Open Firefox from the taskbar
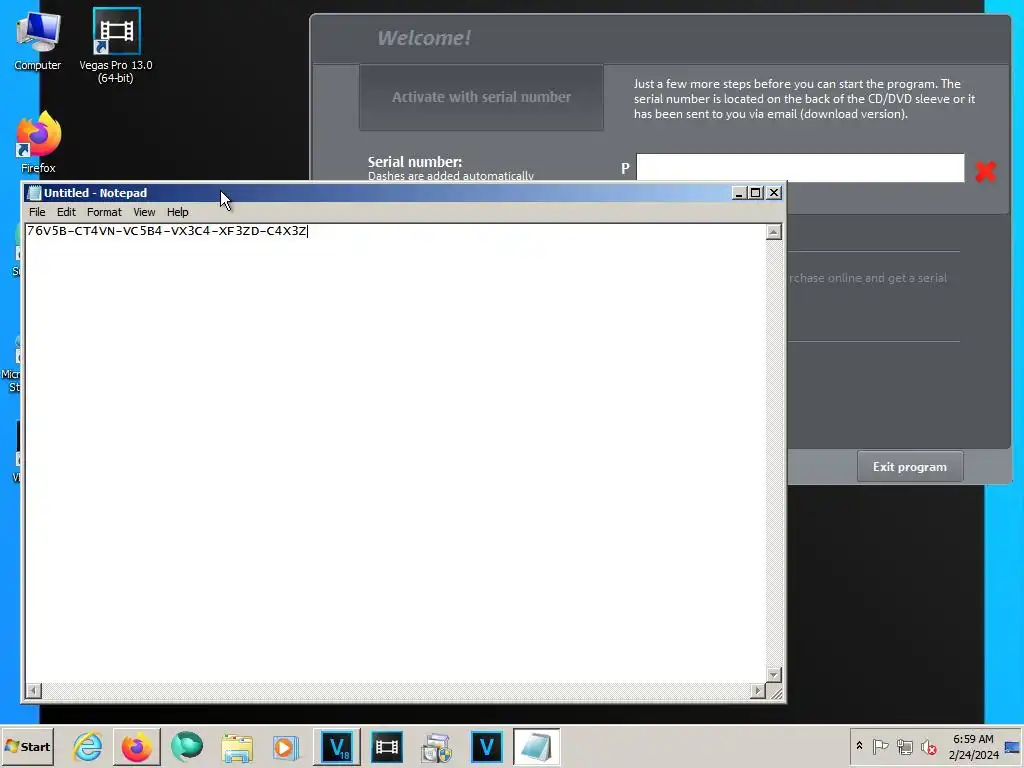 [136, 746]
